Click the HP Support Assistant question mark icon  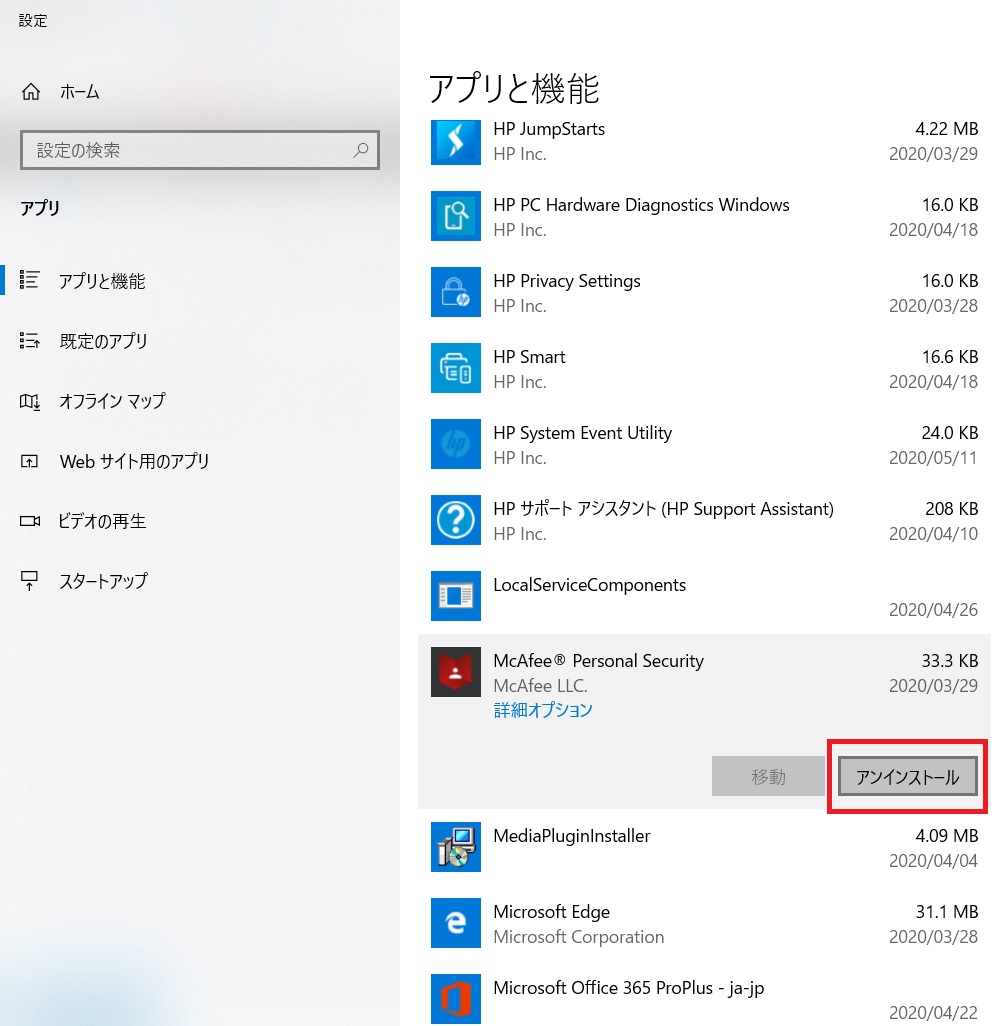[455, 520]
